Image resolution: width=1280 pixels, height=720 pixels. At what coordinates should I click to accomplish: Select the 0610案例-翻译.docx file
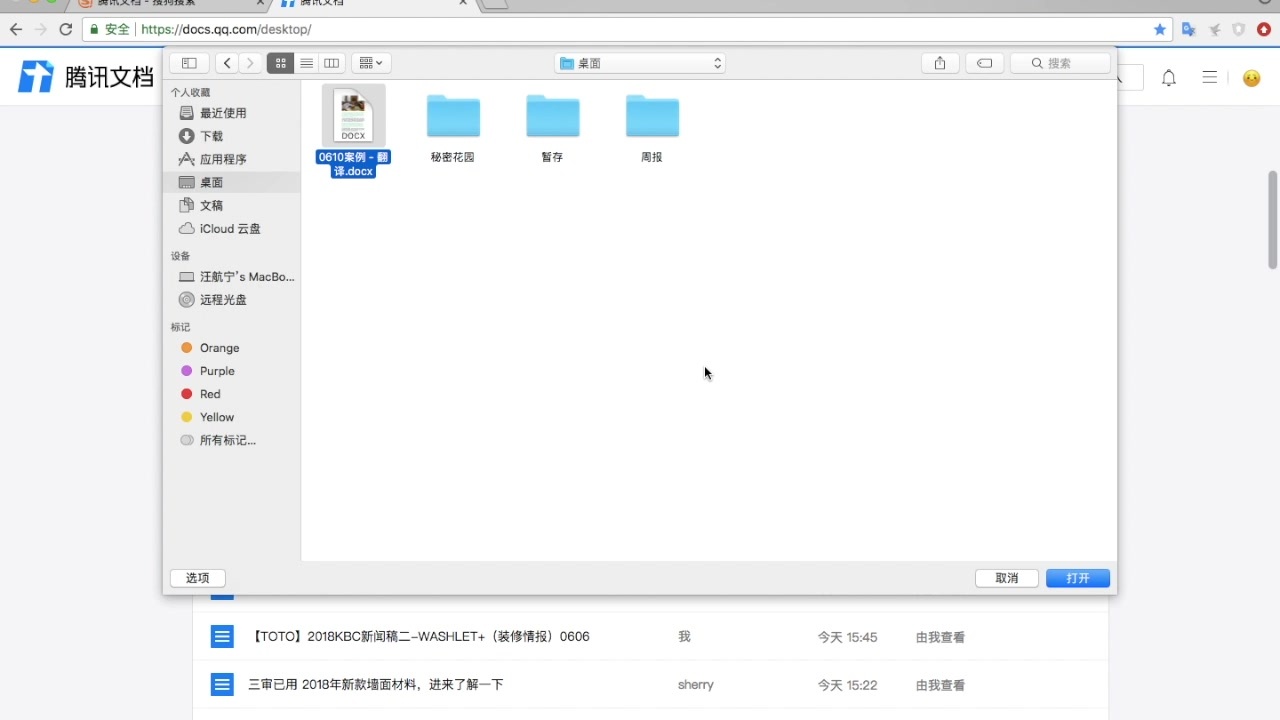pos(353,131)
